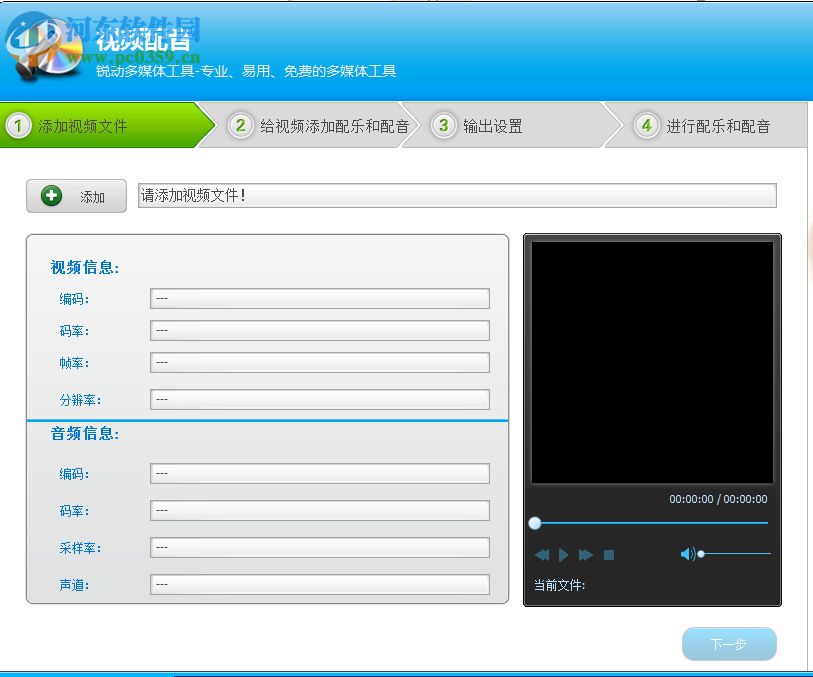The height and width of the screenshot is (677, 813).
Task: Click the volume slider handle
Action: pyautogui.click(x=701, y=554)
